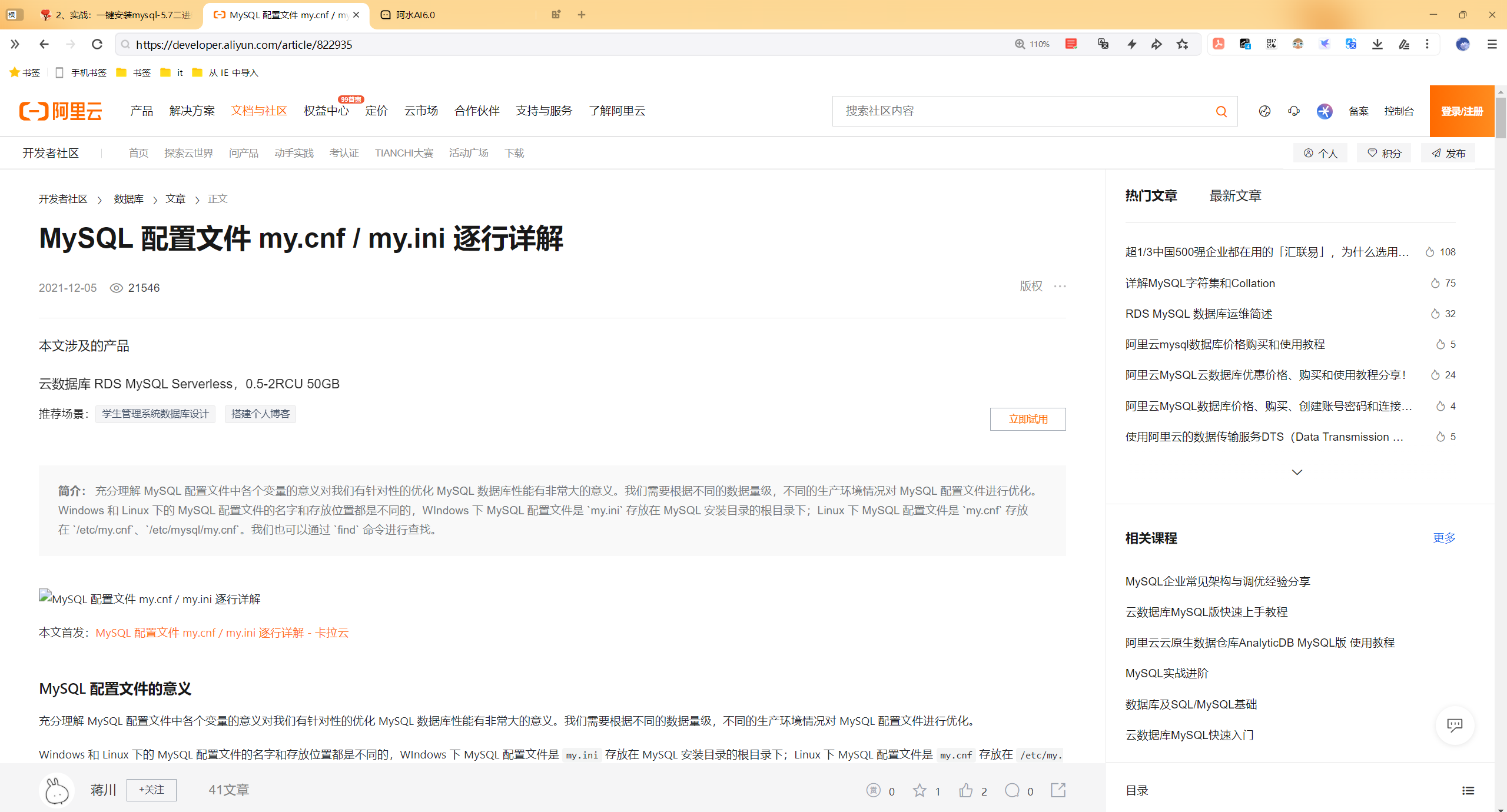This screenshot has width=1507, height=812.
Task: Open RDS MySQL 数据库运维简述 article
Action: [1199, 314]
